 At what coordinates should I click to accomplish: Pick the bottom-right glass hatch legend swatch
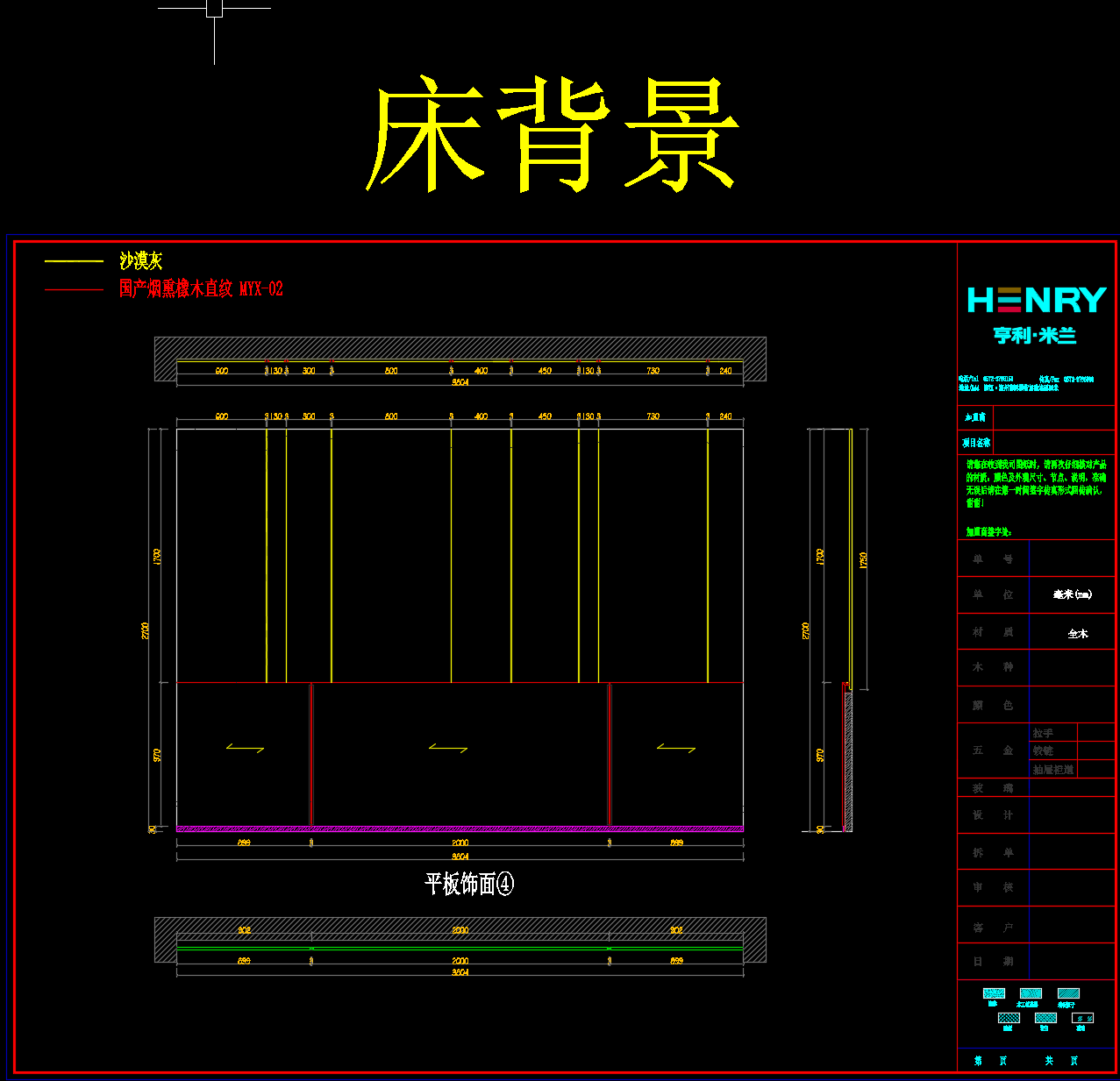tap(1083, 1018)
